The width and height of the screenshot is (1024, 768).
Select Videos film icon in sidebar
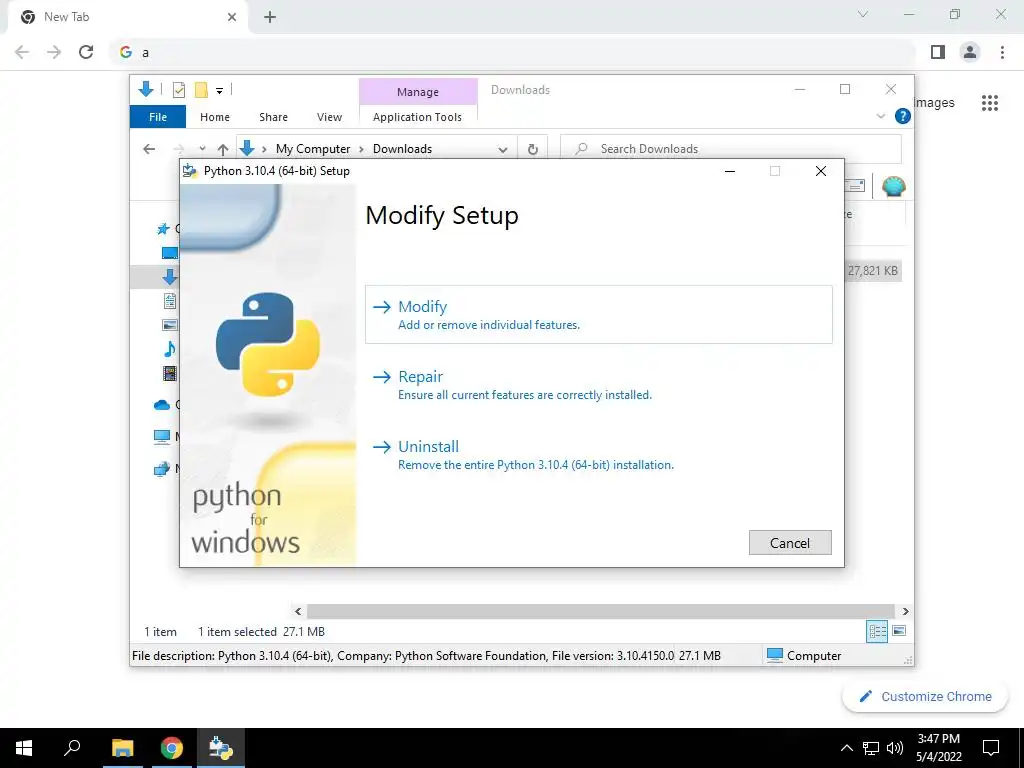pyautogui.click(x=170, y=373)
